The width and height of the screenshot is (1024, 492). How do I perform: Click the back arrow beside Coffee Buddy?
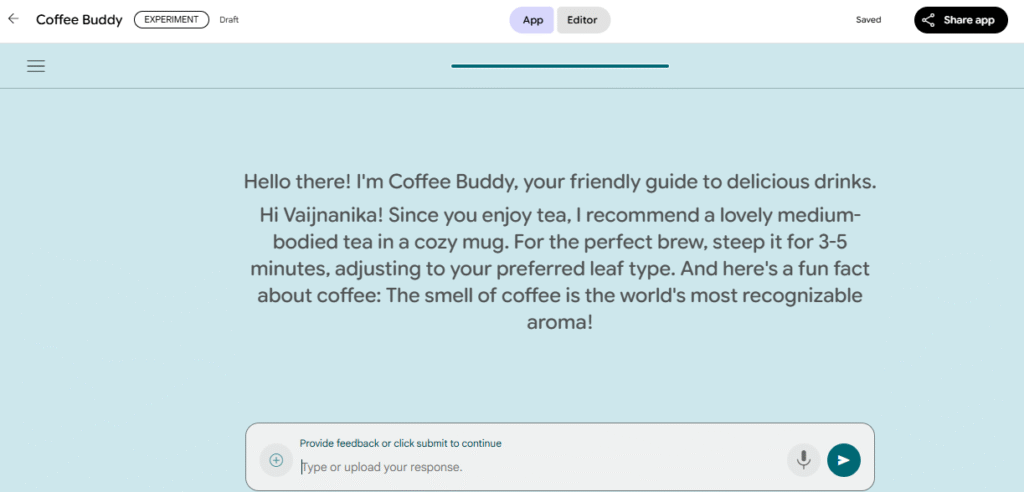pos(13,19)
